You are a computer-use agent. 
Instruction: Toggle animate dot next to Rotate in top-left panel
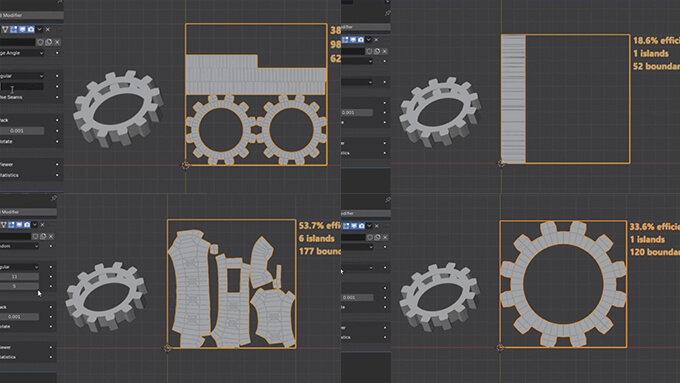click(x=57, y=141)
